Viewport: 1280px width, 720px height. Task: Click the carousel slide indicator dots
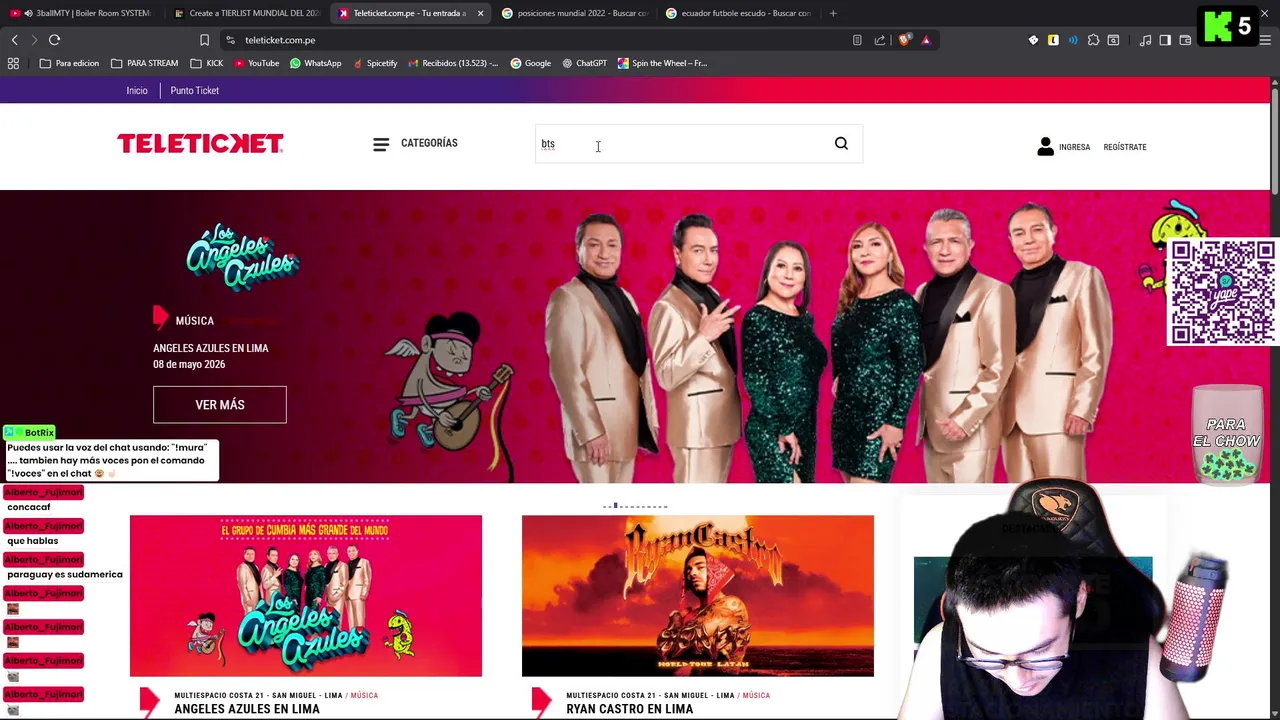[x=635, y=506]
